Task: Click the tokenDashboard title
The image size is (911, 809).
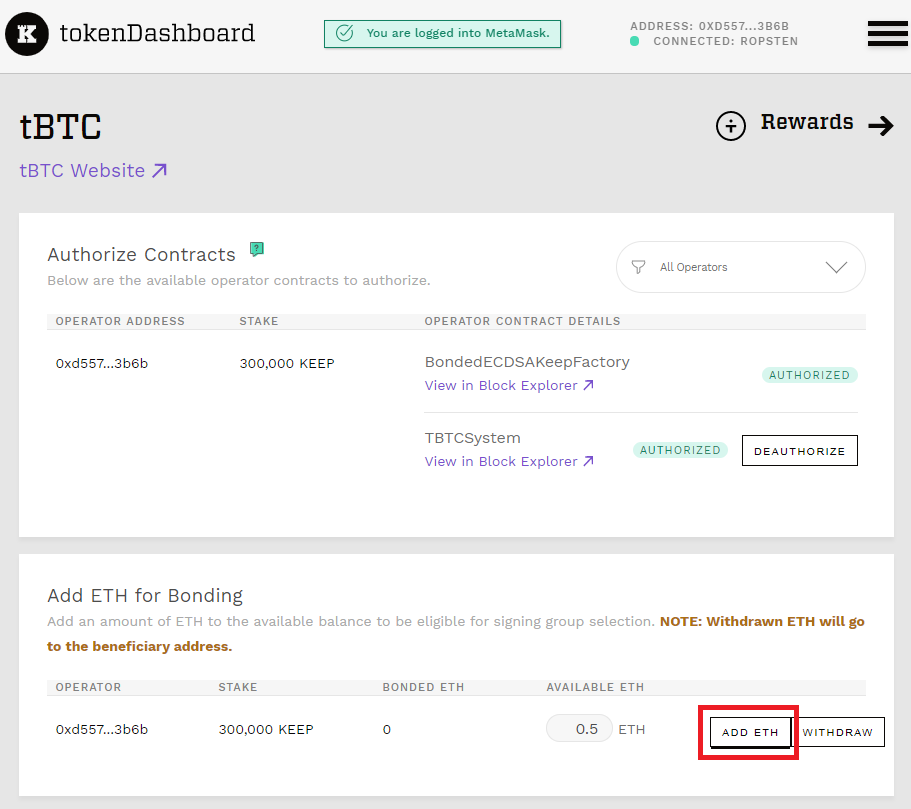Action: coord(157,33)
